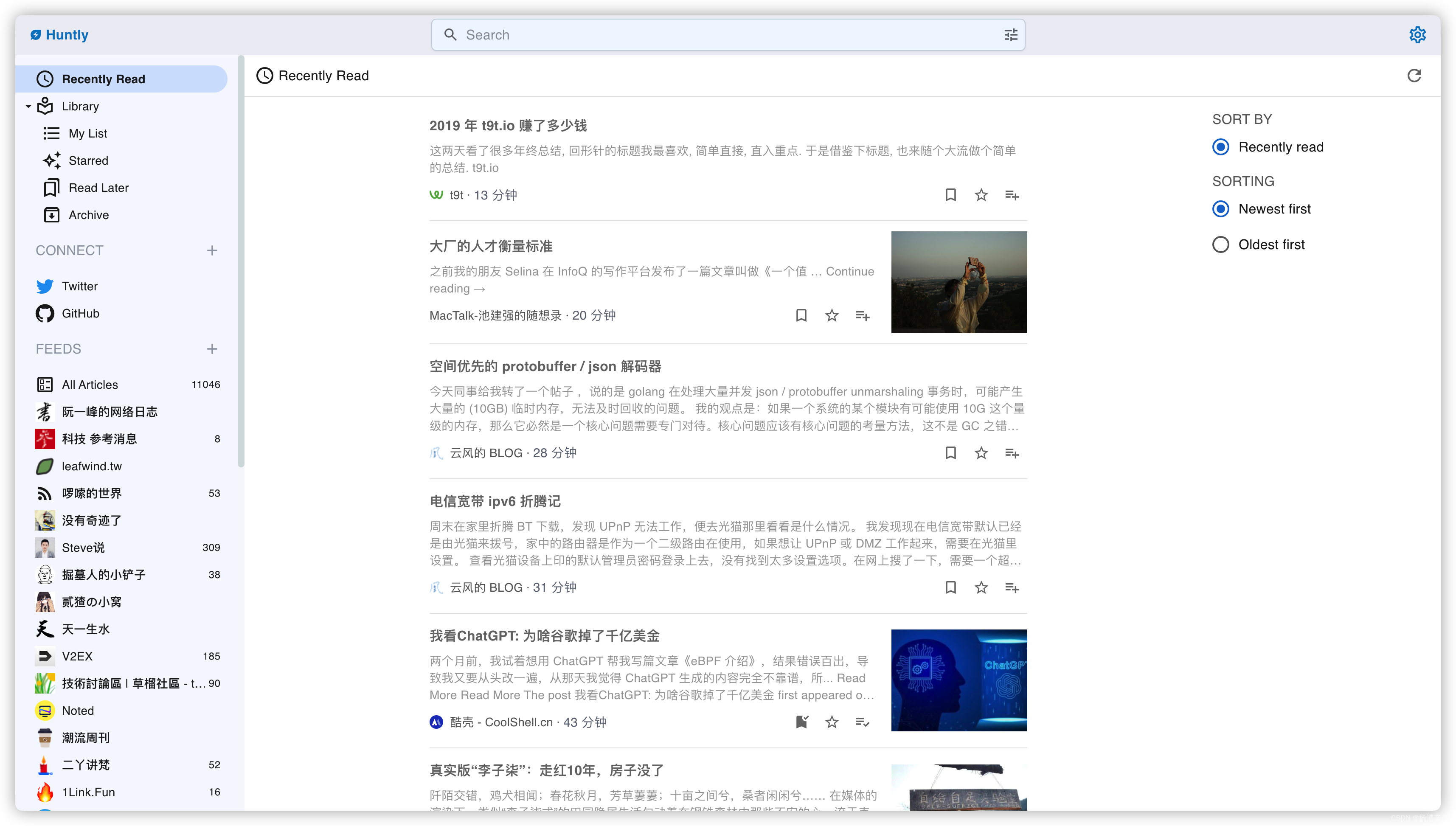Star the 电信宽带 ipv6 折腾记 article

pyautogui.click(x=981, y=587)
